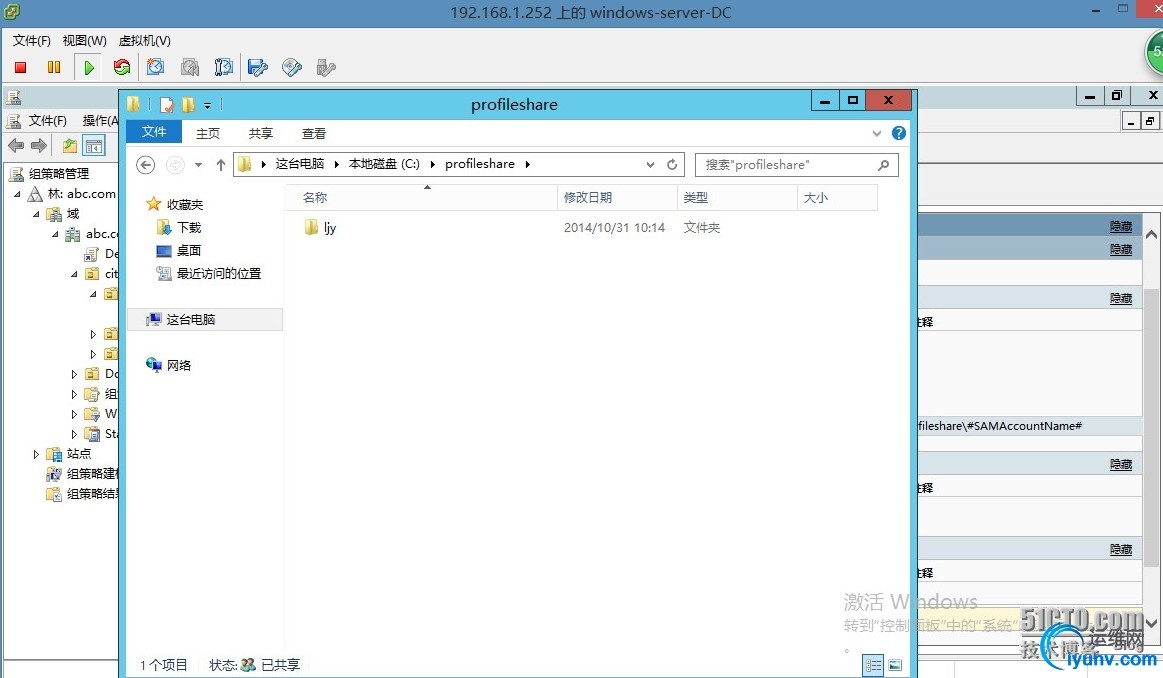1163x678 pixels.
Task: Click the grayed-out revert to snapshot icon
Action: (x=190, y=68)
